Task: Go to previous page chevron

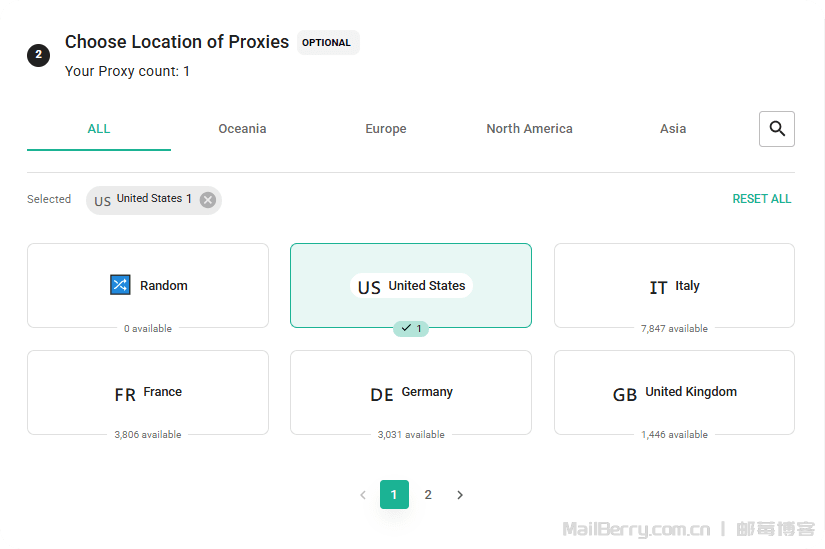Action: pos(363,495)
